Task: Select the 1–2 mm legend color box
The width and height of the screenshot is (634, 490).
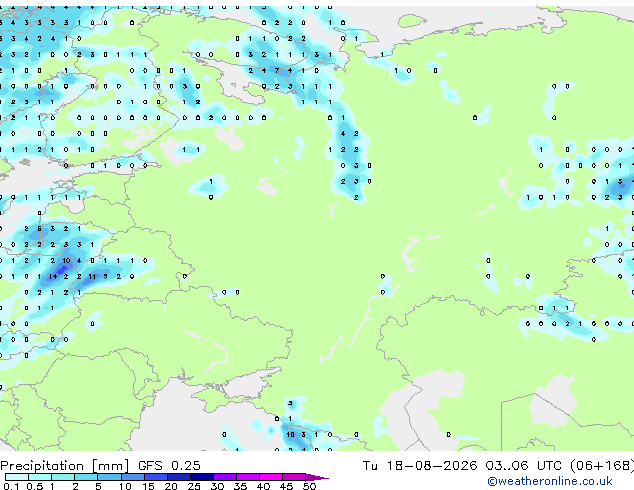Action: click(x=63, y=477)
